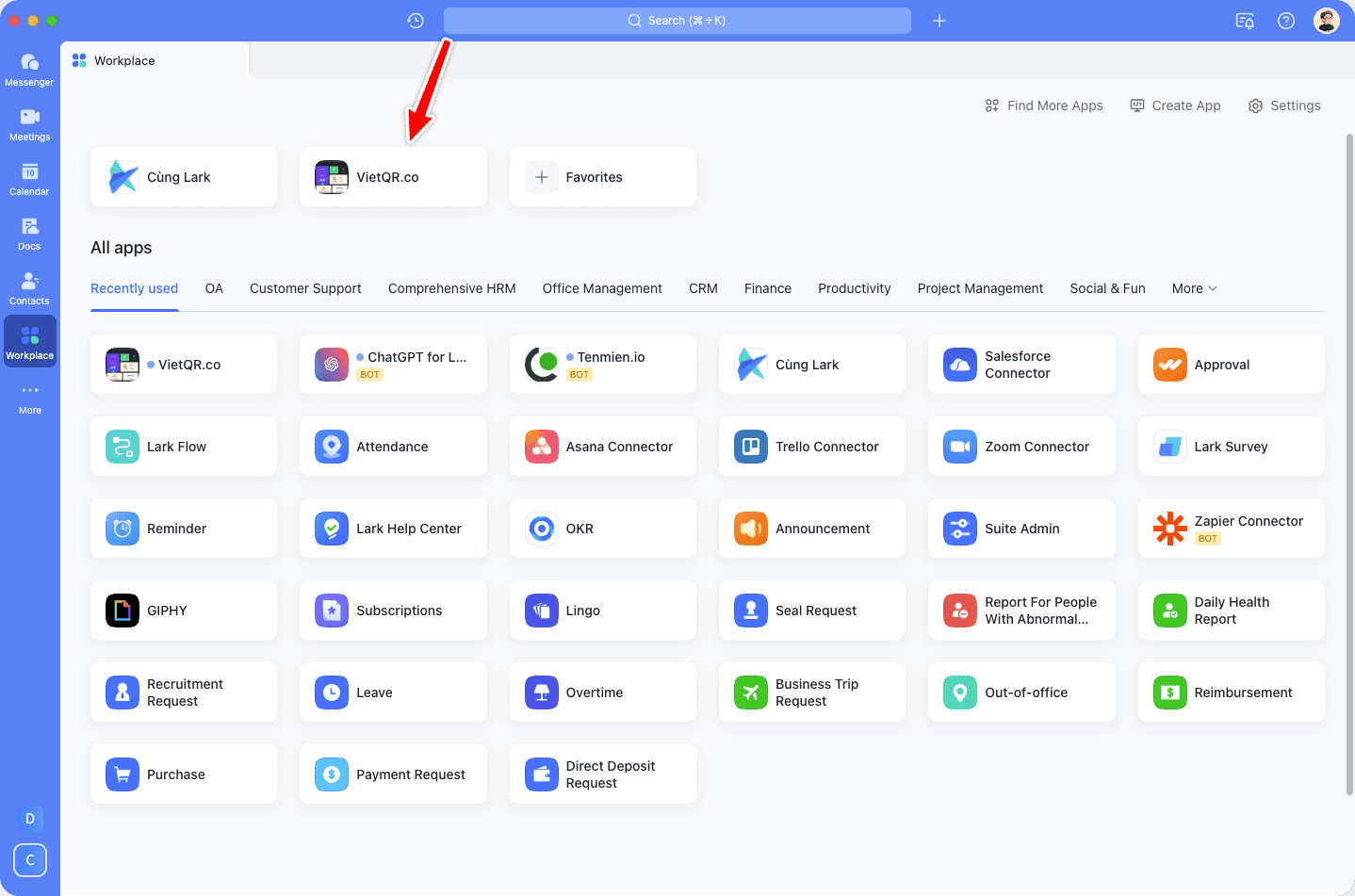Click the plus button beside search

point(939,21)
